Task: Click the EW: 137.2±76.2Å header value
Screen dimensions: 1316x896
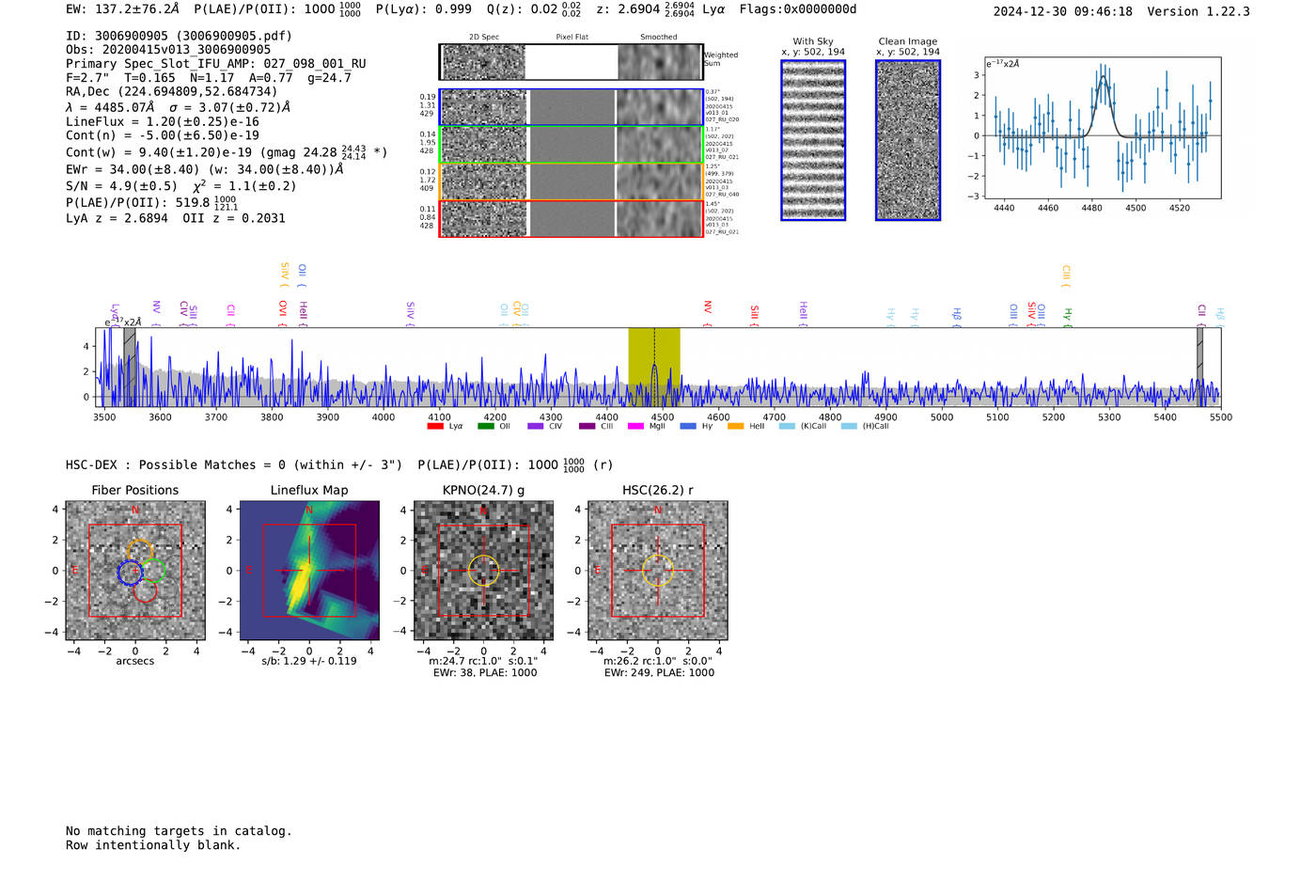Action: pos(122,9)
